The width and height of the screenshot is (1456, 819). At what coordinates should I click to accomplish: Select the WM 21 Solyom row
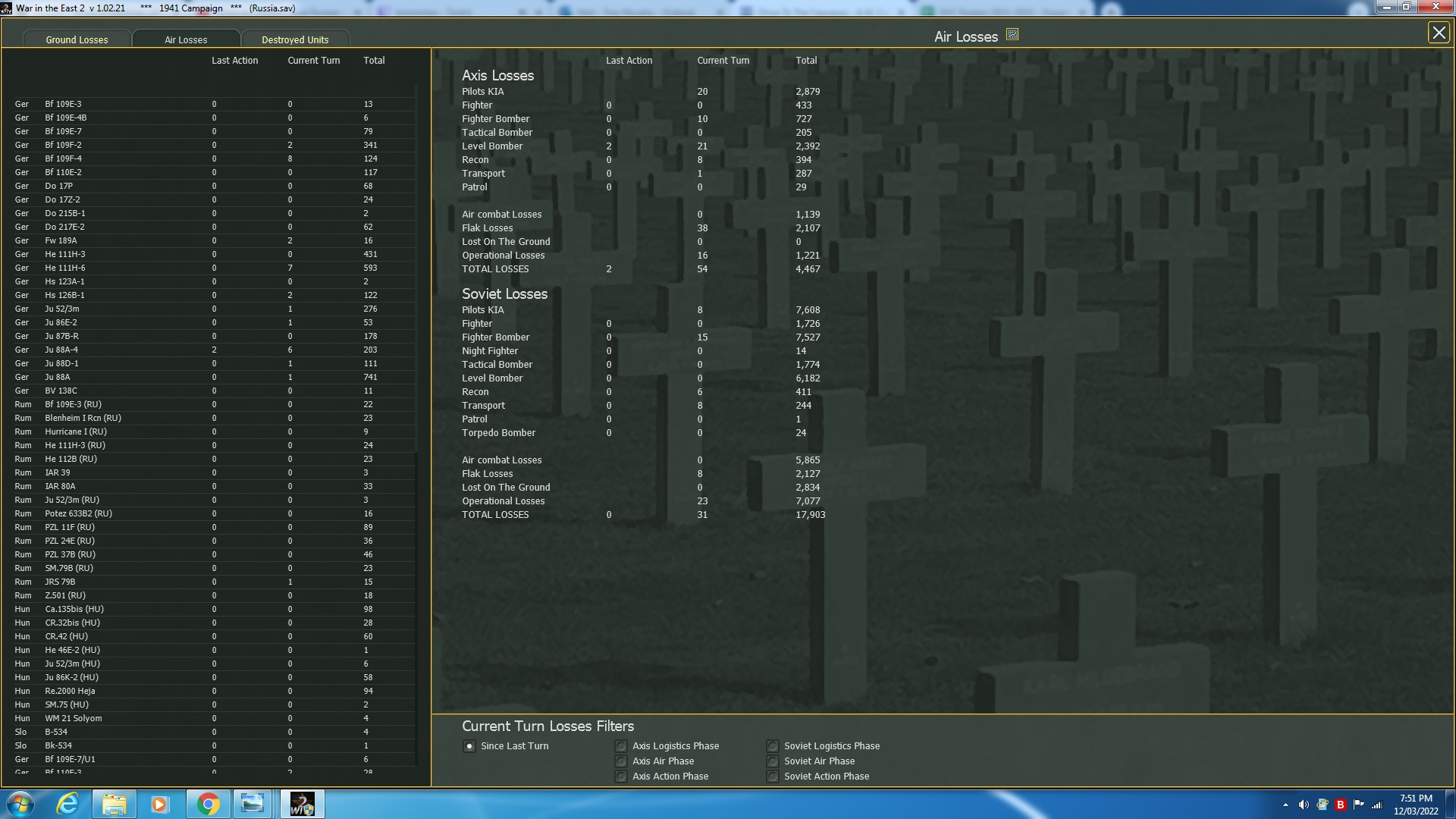[x=215, y=718]
